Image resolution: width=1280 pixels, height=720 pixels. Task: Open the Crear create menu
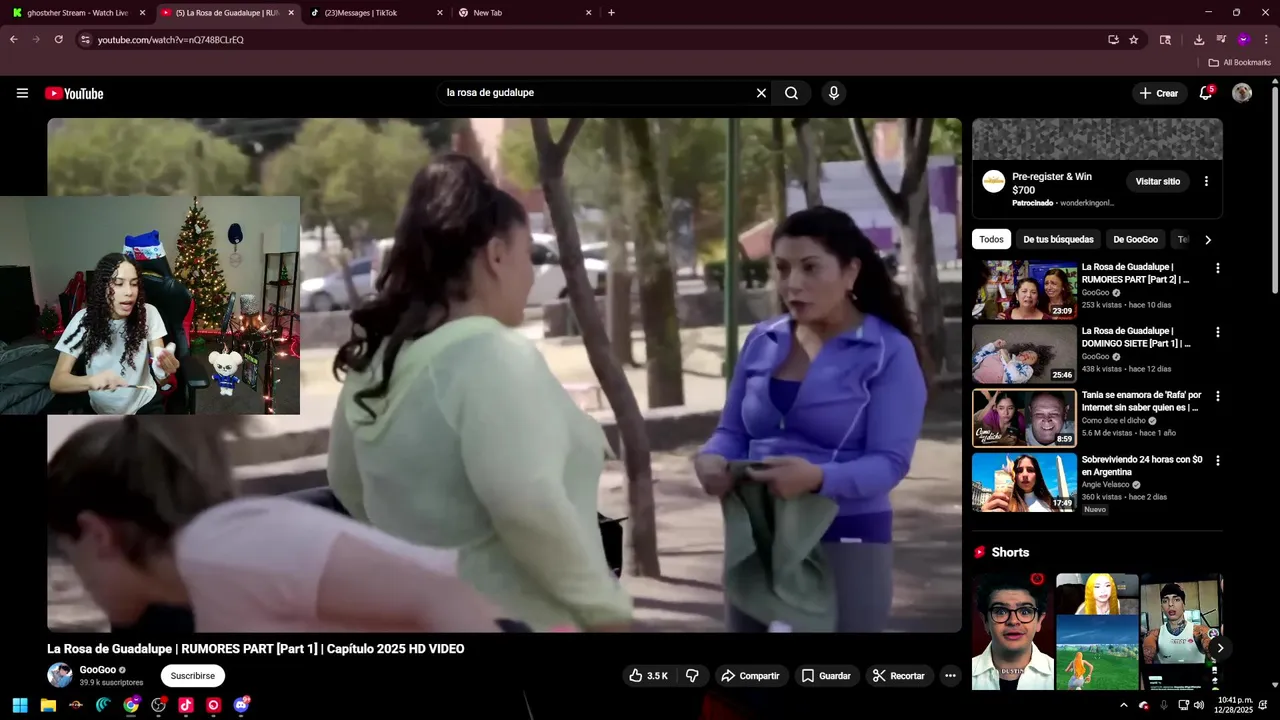(x=1159, y=93)
